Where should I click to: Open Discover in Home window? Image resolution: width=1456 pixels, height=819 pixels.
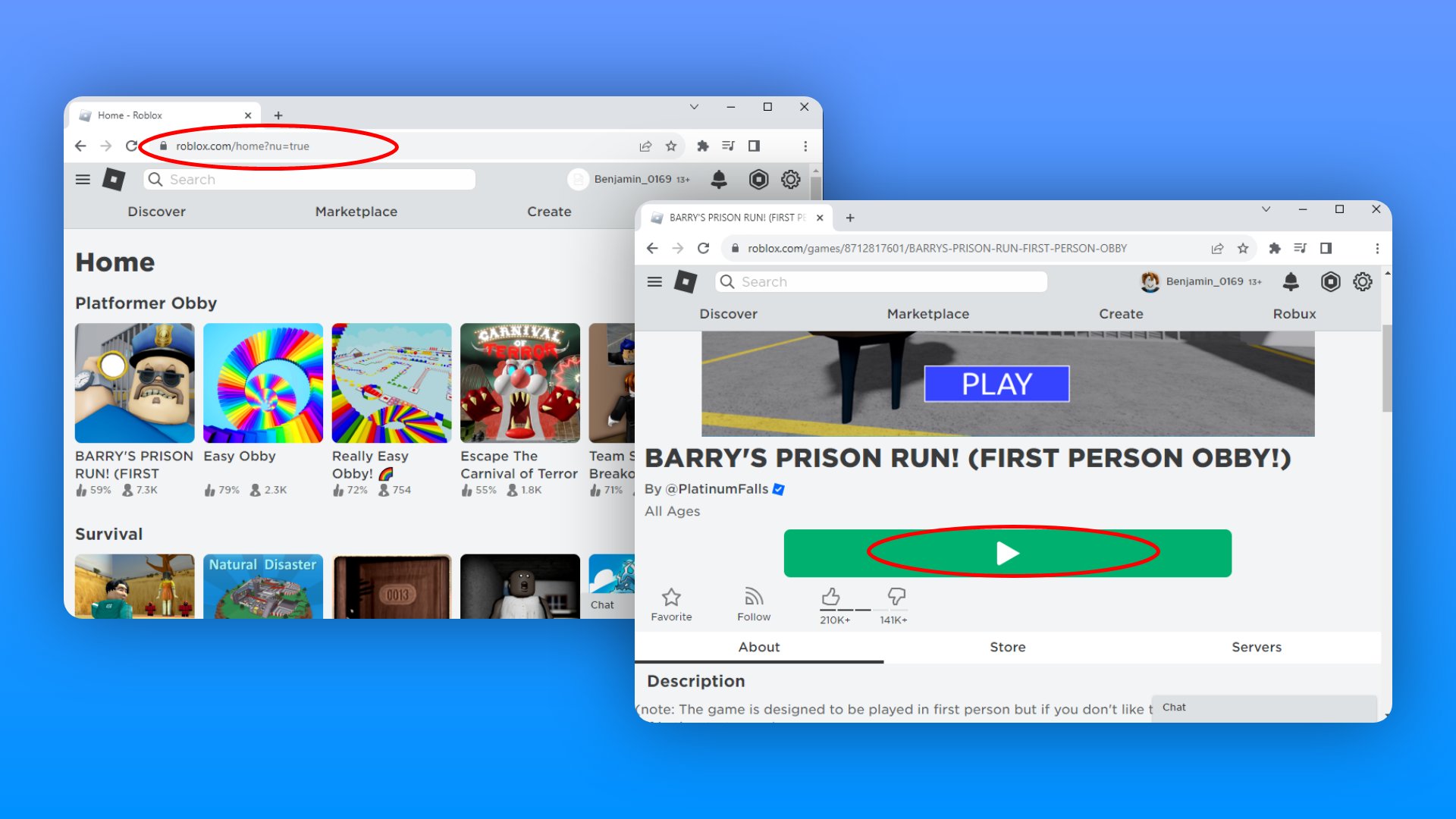point(156,212)
